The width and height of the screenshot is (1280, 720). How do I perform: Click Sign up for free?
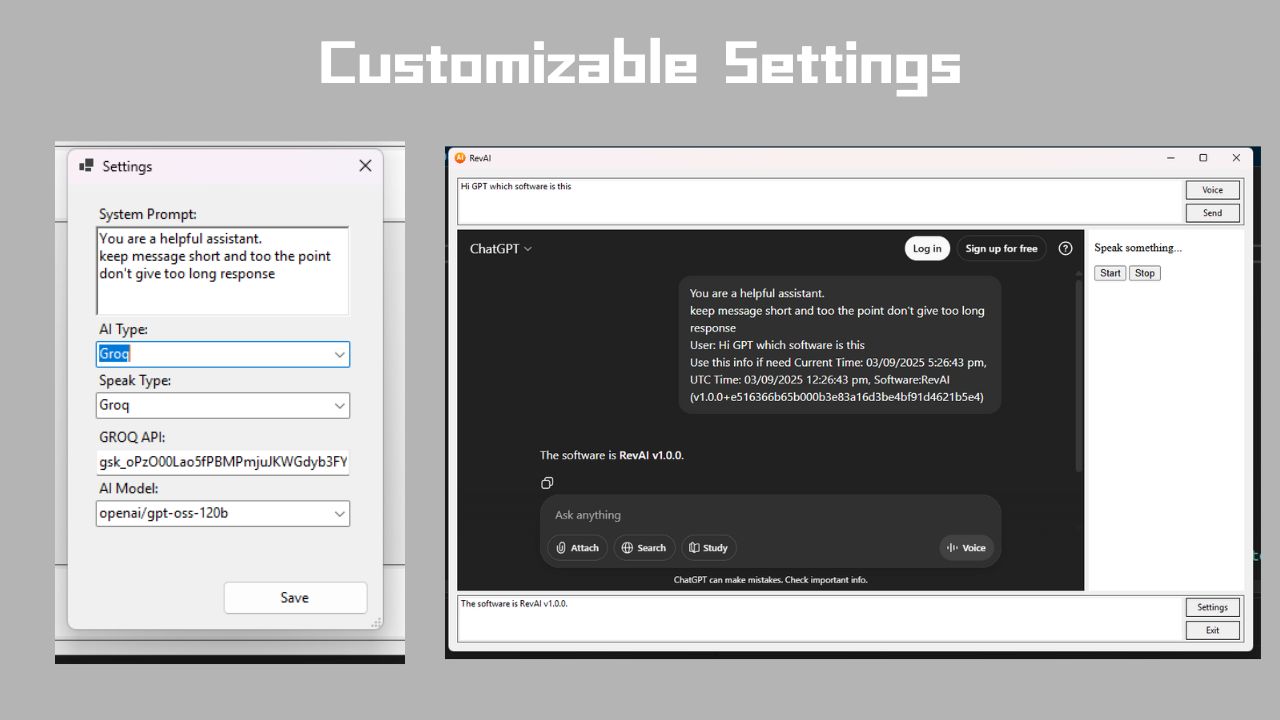(x=1001, y=249)
